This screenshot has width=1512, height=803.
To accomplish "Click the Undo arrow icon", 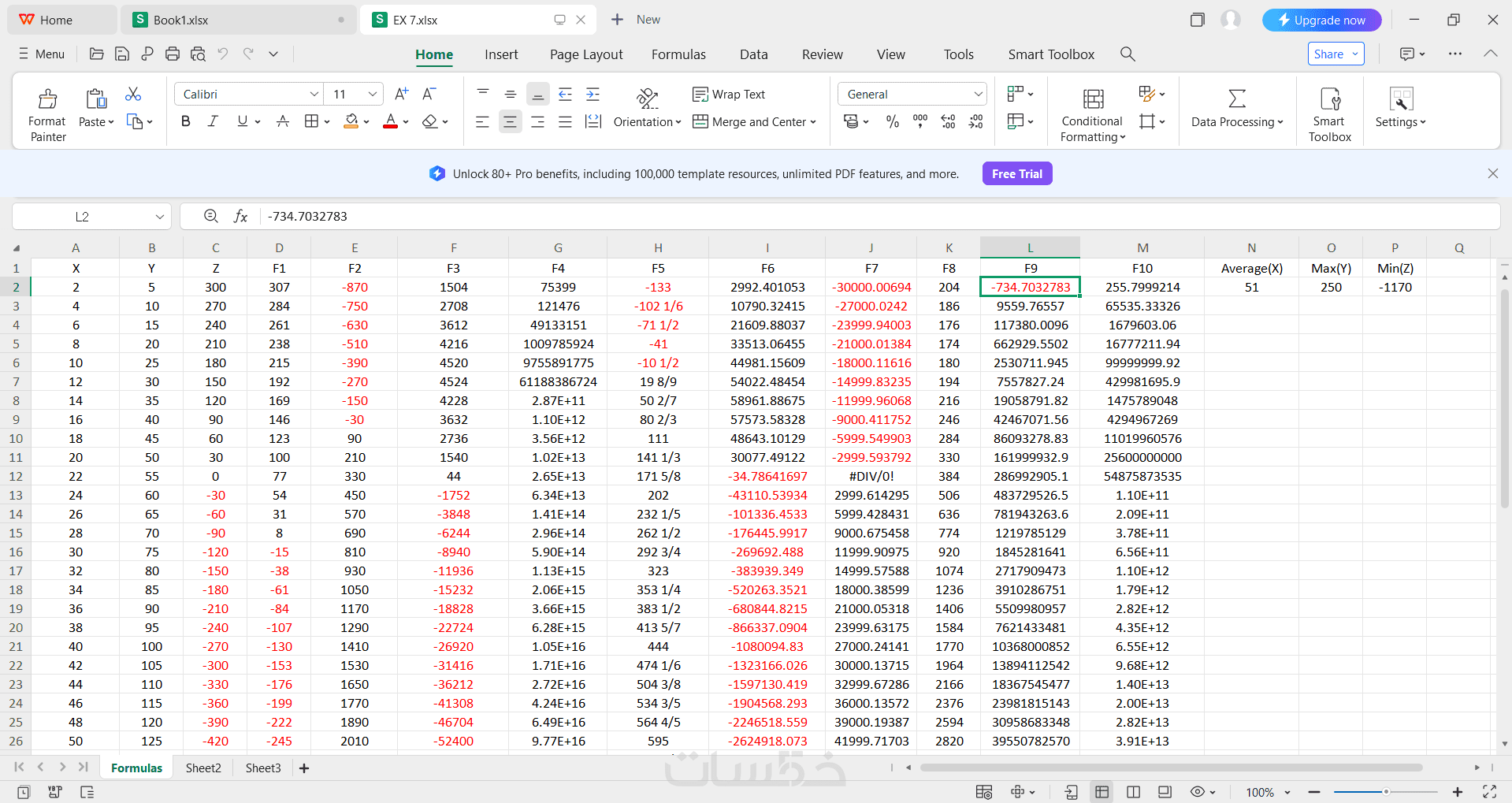I will pyautogui.click(x=223, y=54).
